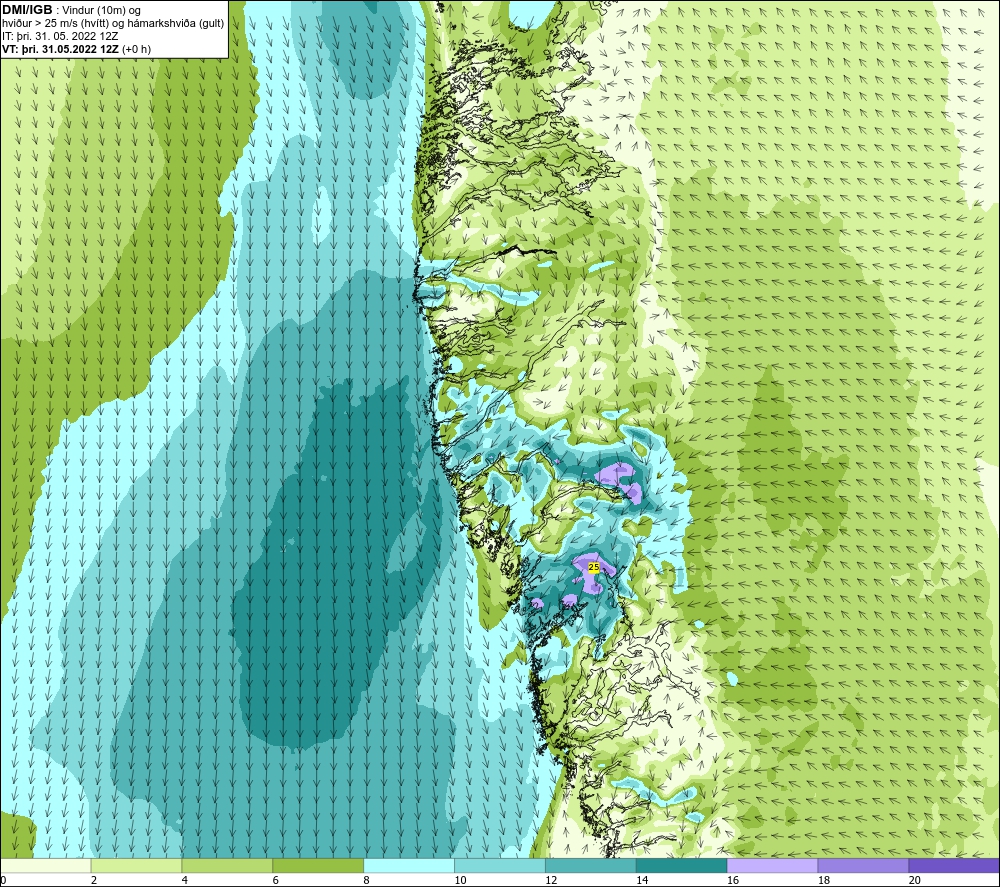1000x887 pixels.
Task: Click the darkest purple swatch above 20
Action: click(954, 865)
